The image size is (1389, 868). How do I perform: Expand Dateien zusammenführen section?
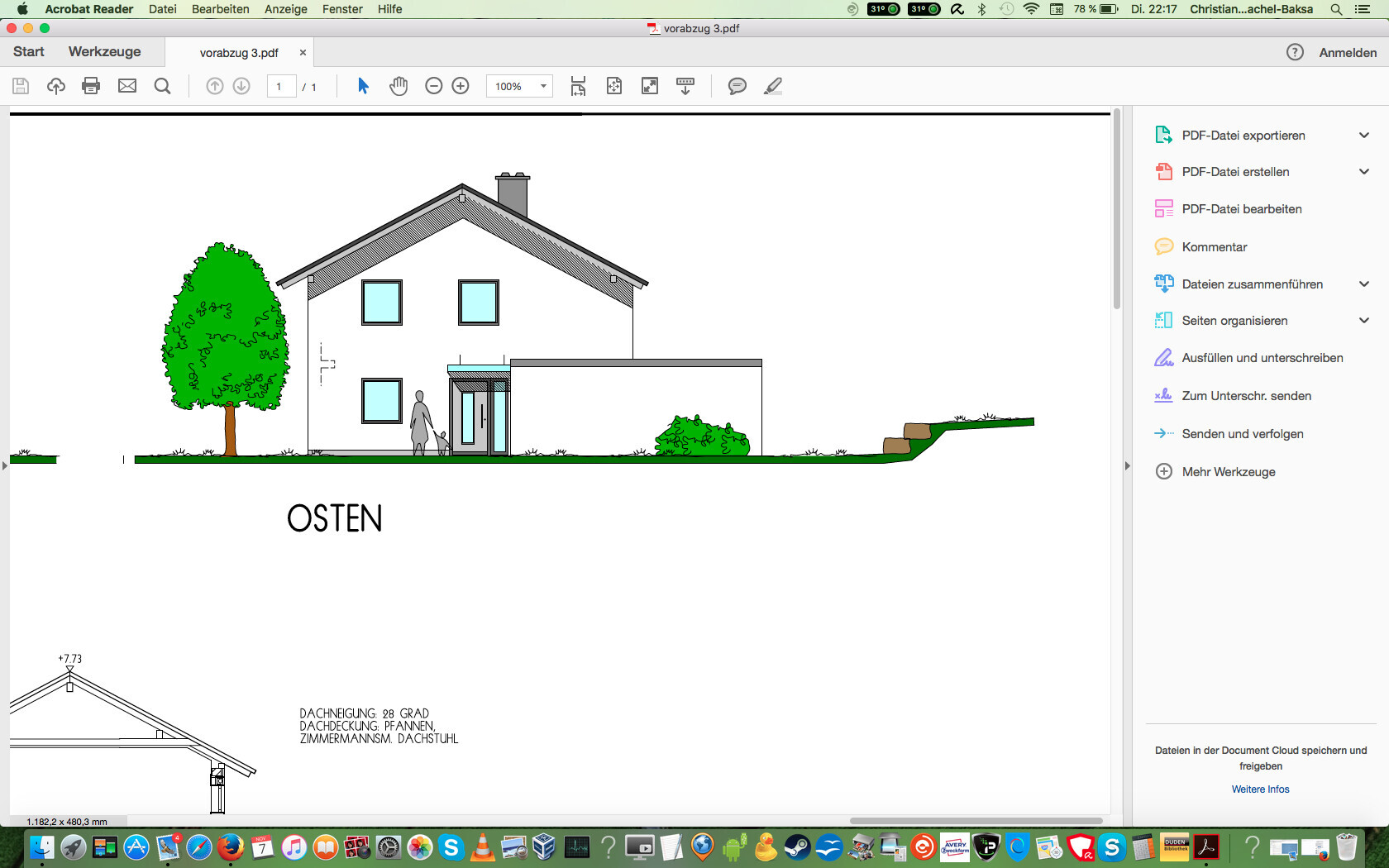coord(1363,284)
